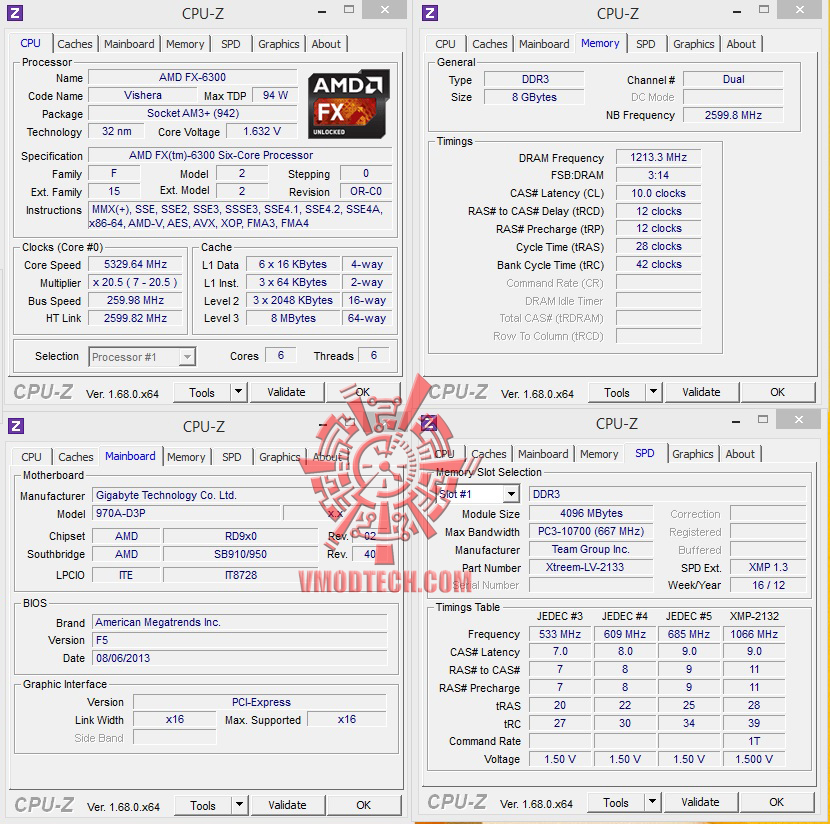Click the Multiplier x 20.5 value field
The image size is (830, 824).
tap(136, 283)
